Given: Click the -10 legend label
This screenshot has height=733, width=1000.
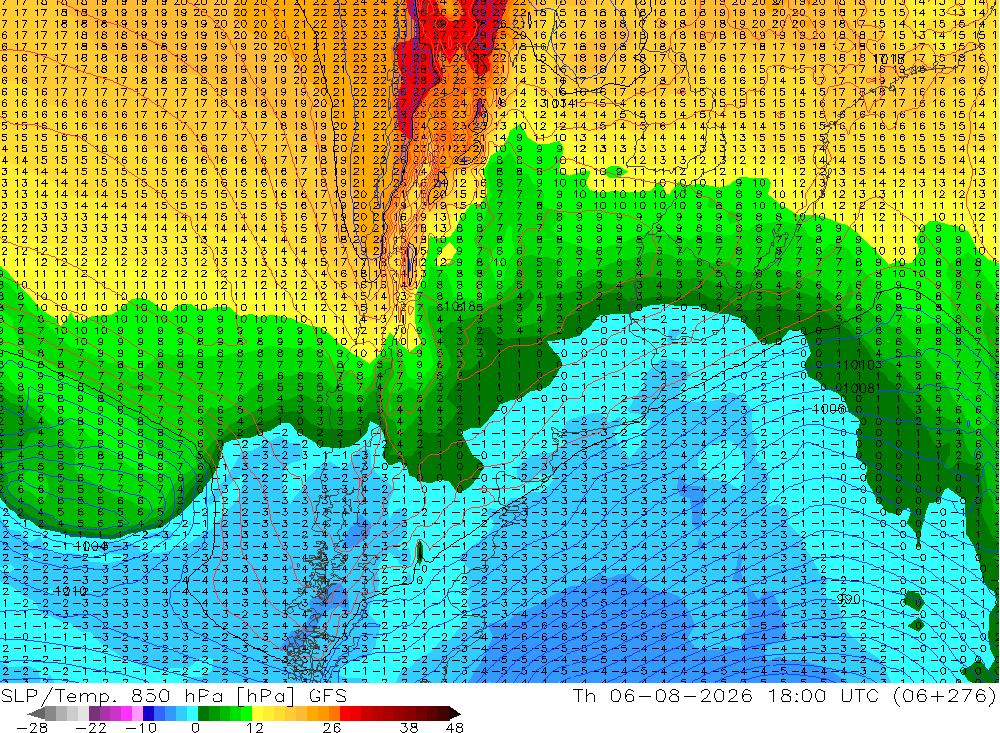Looking at the screenshot, I should tap(141, 728).
